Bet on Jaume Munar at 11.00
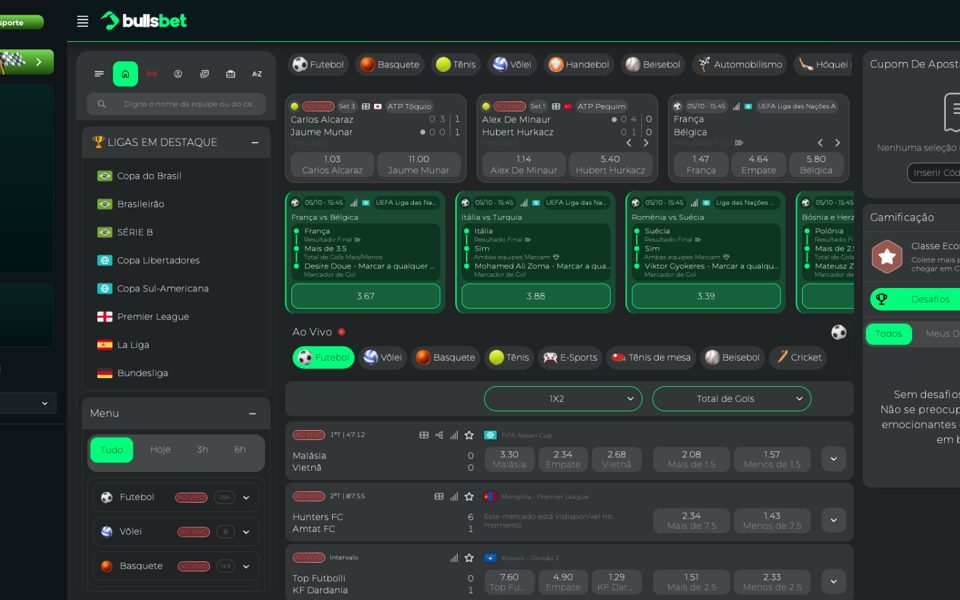 coord(419,165)
